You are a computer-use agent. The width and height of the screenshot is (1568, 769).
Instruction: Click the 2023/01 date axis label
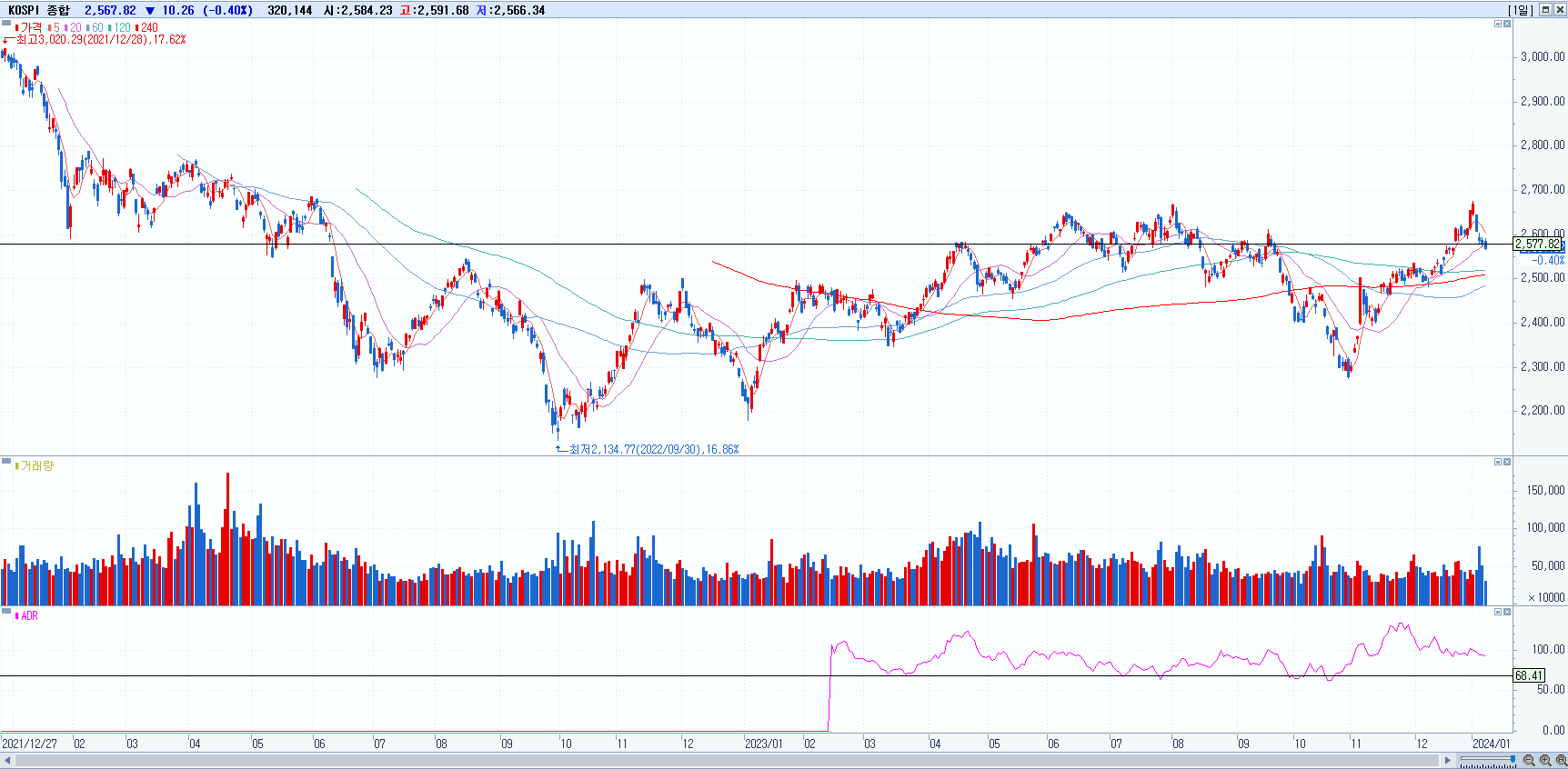point(764,744)
